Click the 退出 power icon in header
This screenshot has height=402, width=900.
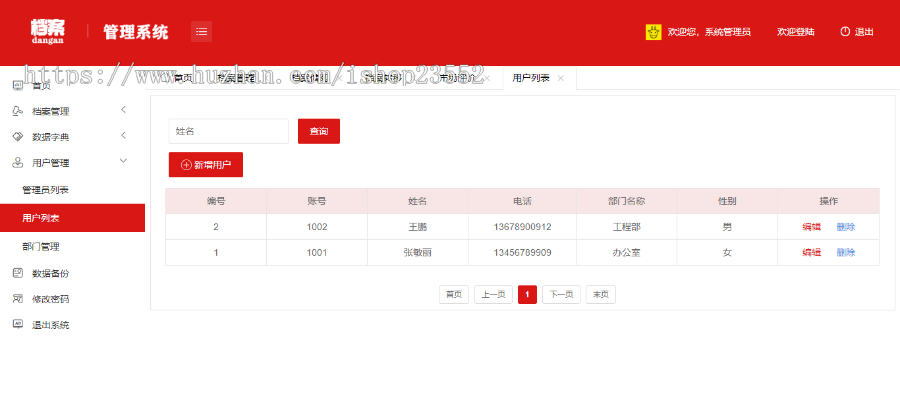coord(845,32)
